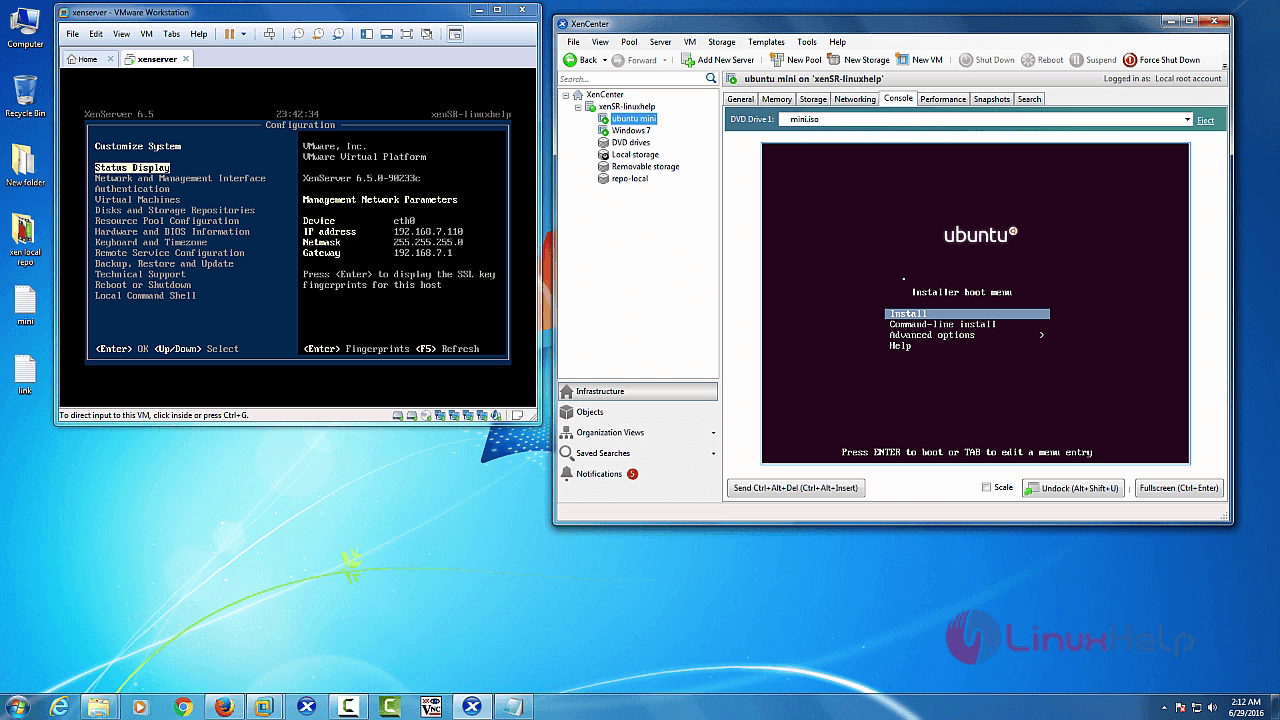Screen dimensions: 1280x720
Task: Open the Forward history dropdown arrow
Action: tap(663, 60)
